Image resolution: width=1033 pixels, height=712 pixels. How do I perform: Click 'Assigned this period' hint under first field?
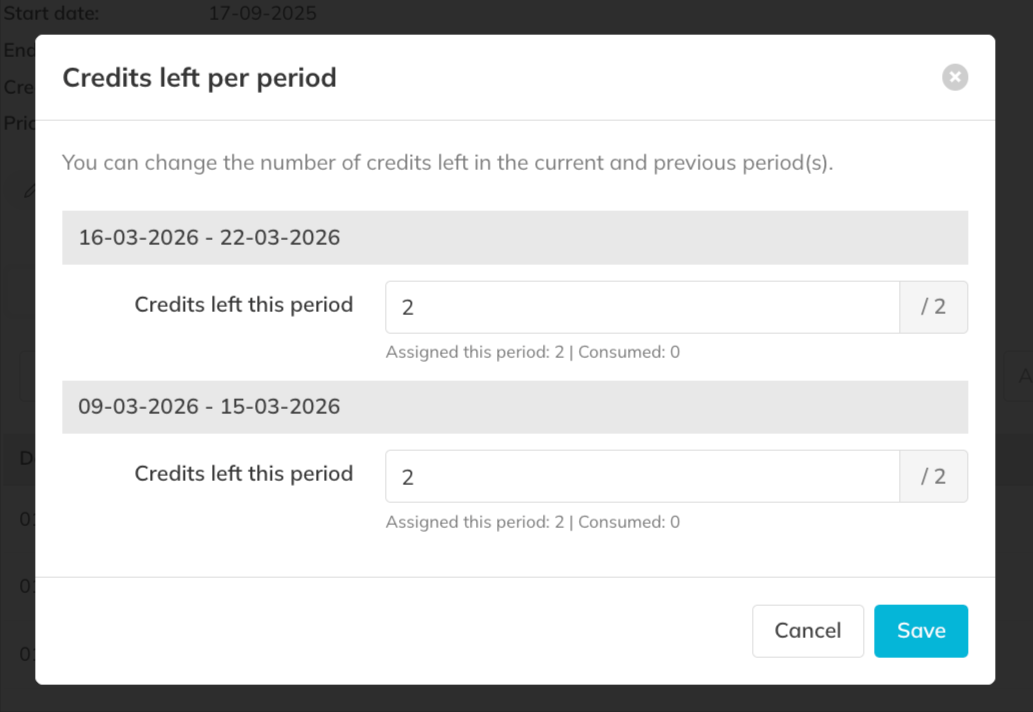point(475,352)
